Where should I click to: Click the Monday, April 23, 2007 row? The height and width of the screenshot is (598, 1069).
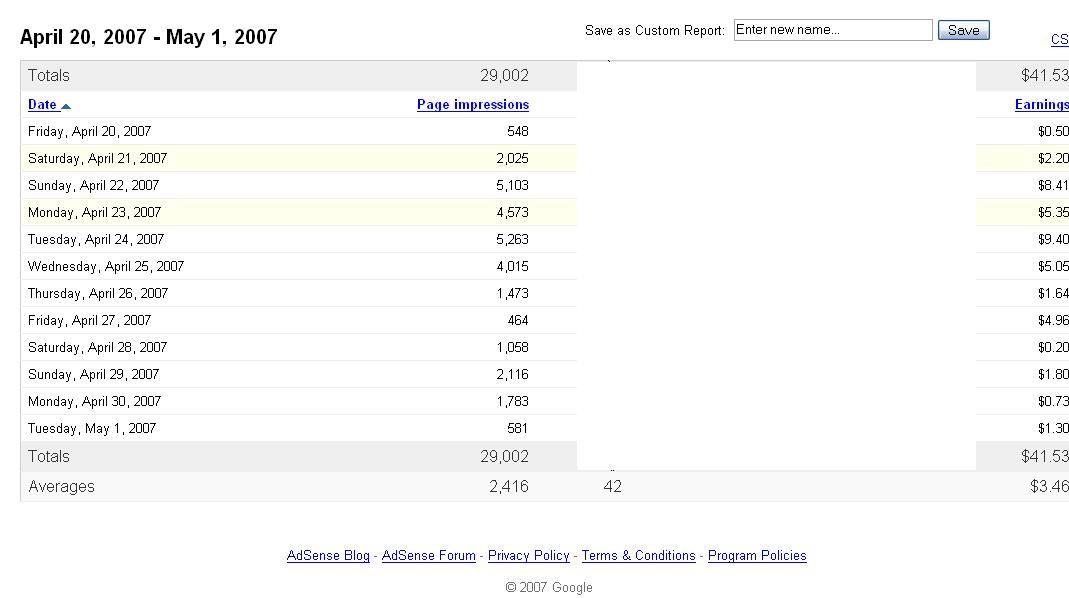coord(299,212)
